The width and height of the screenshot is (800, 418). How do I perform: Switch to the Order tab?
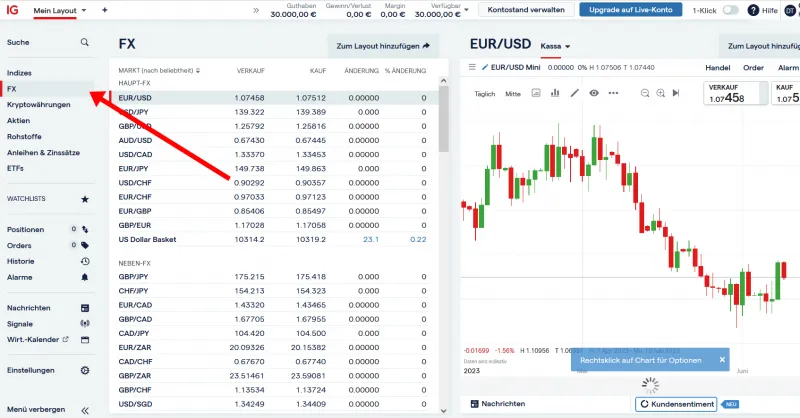753,67
